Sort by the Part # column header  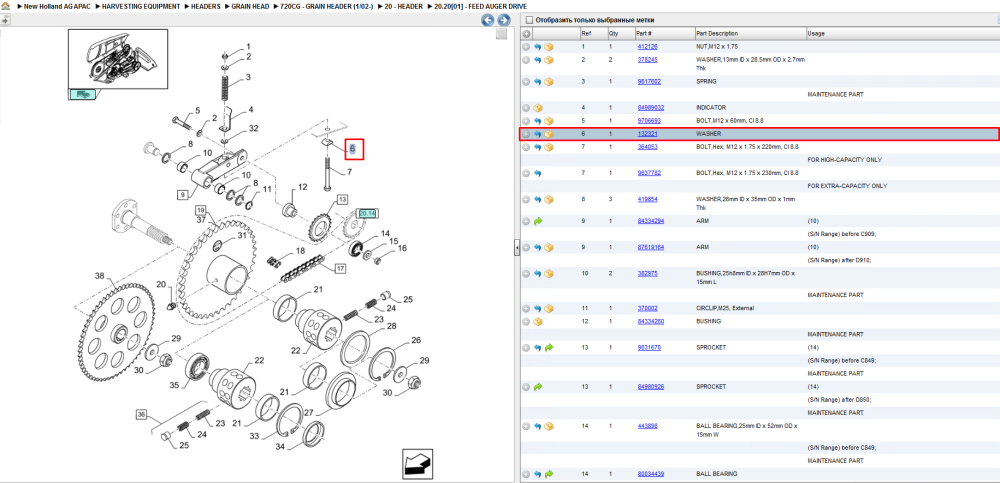click(x=643, y=34)
